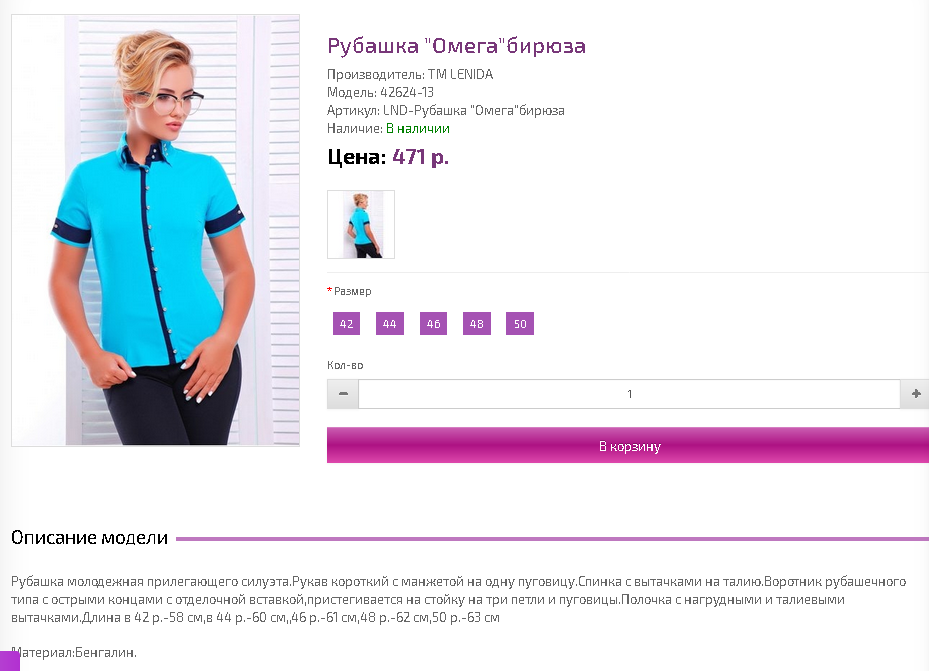
Task: Focus the quantity input field
Action: point(629,394)
